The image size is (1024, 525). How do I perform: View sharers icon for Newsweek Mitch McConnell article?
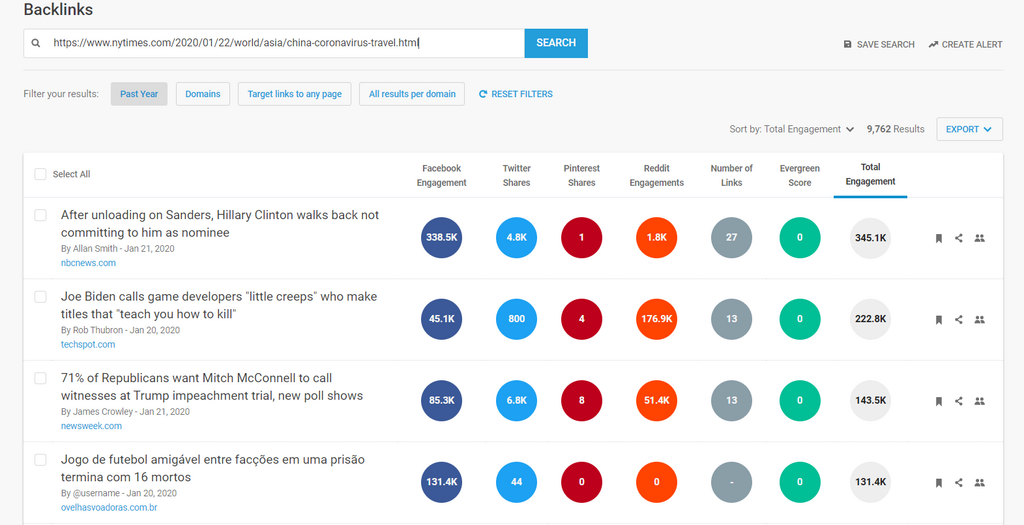click(x=979, y=401)
